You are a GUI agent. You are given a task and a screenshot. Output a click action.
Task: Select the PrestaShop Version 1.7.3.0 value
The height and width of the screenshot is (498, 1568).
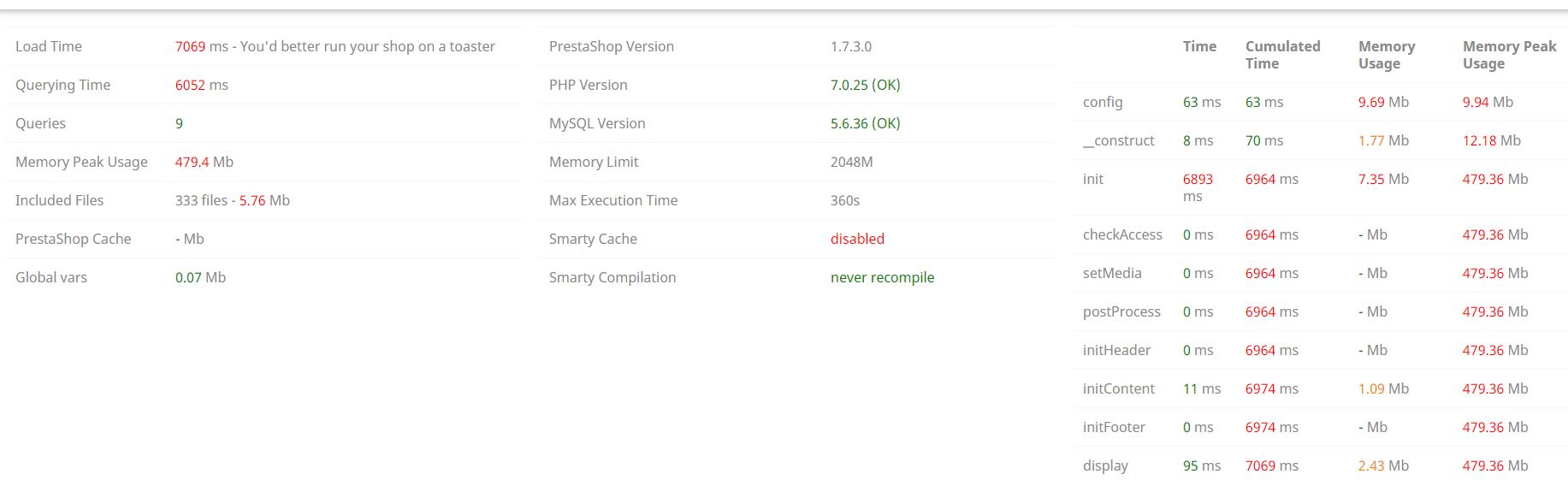point(851,46)
